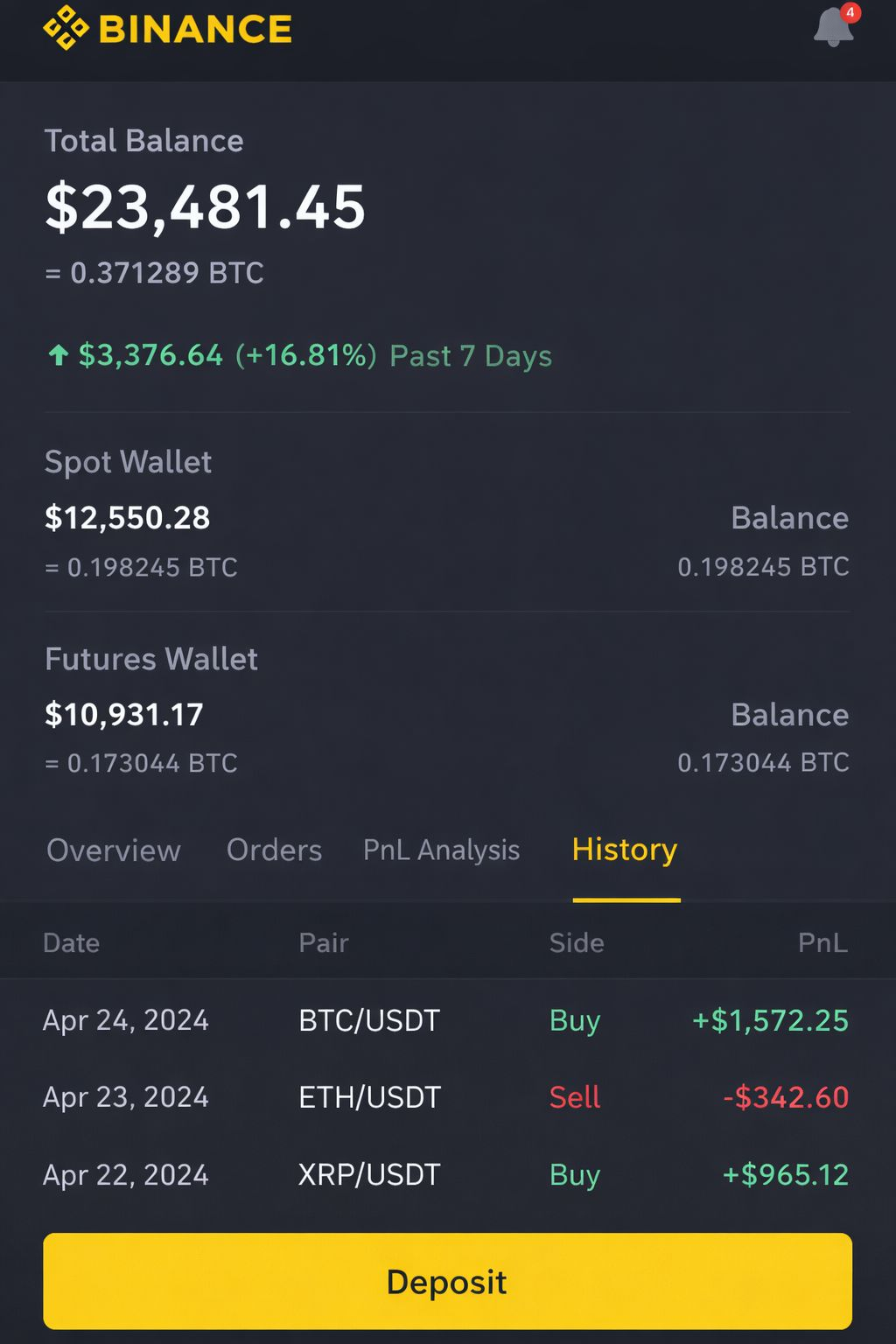Sort history by the PnL column header
896x1344 pixels.
point(822,942)
